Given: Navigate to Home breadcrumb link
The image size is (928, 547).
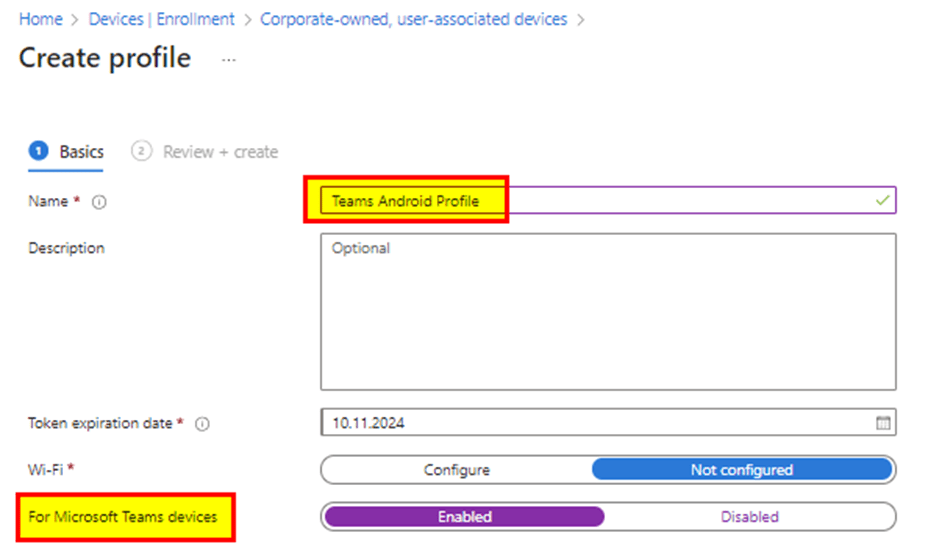Looking at the screenshot, I should [x=40, y=19].
